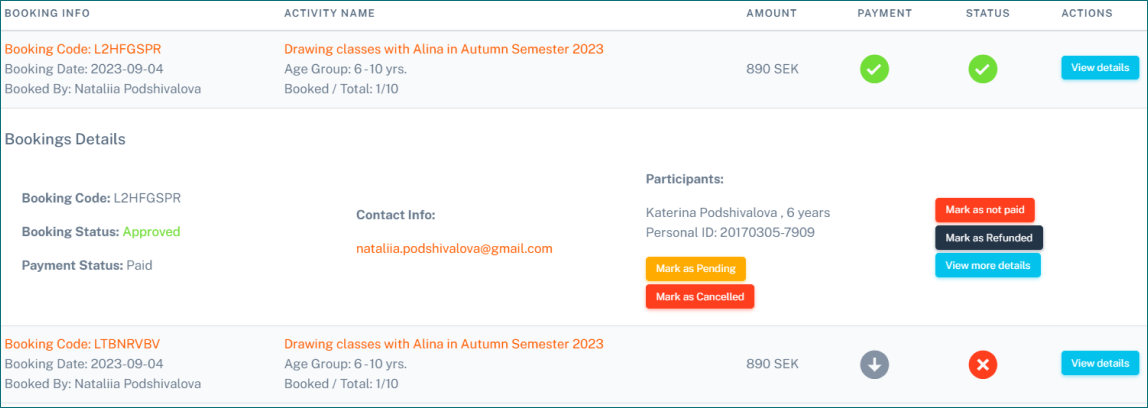Open View more details
Image resolution: width=1148 pixels, height=408 pixels.
coord(987,265)
